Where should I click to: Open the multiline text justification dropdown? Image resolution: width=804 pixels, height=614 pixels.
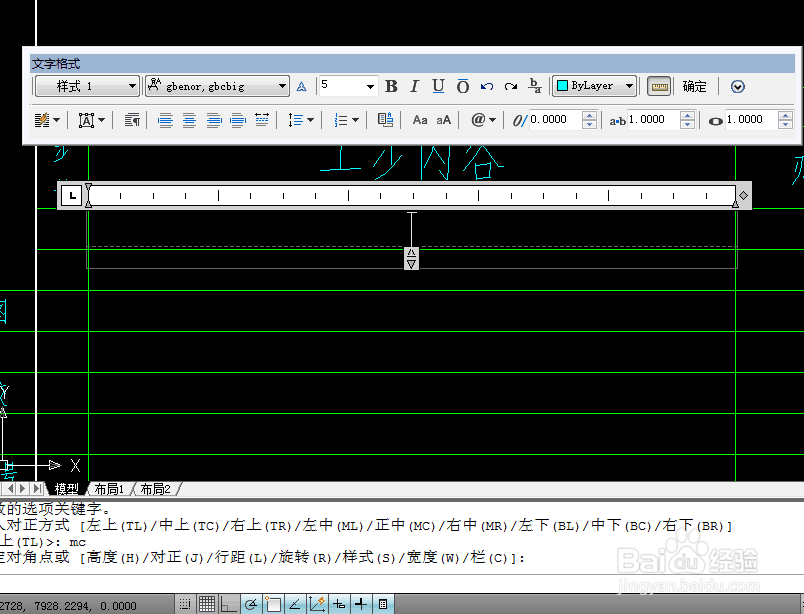[x=91, y=121]
